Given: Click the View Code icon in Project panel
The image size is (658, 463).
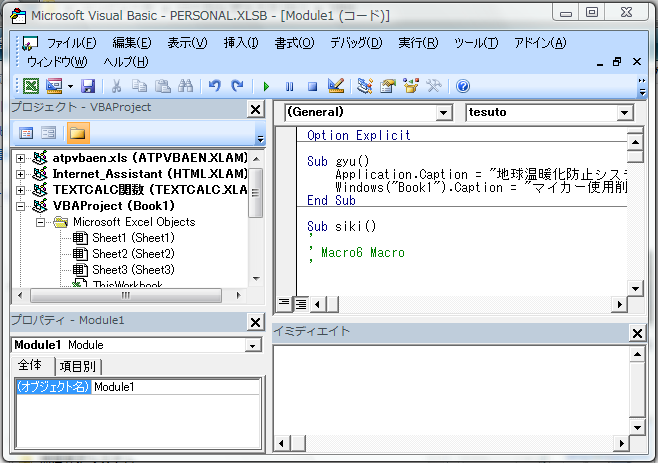Looking at the screenshot, I should (26, 133).
